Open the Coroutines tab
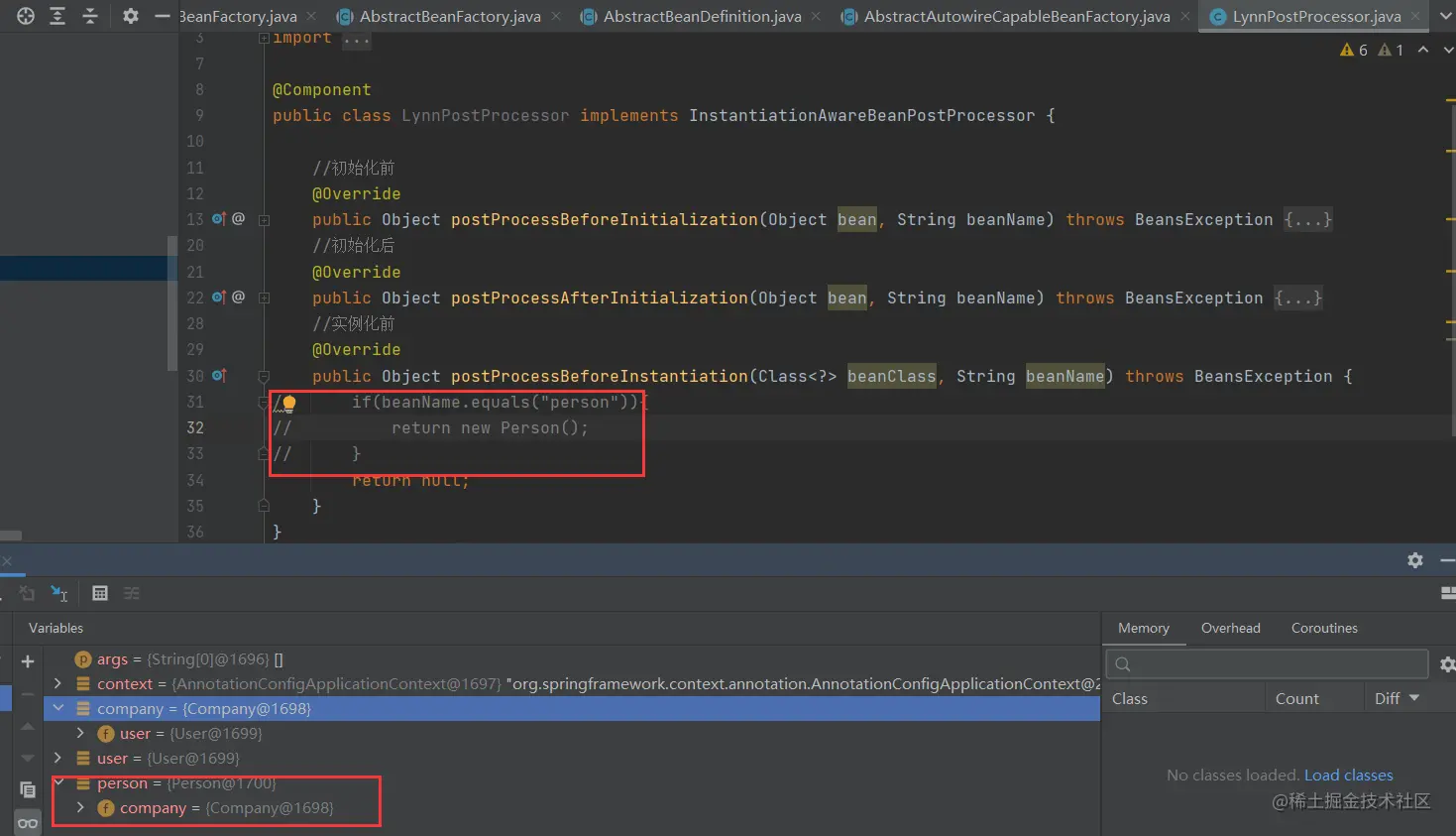 (1324, 628)
